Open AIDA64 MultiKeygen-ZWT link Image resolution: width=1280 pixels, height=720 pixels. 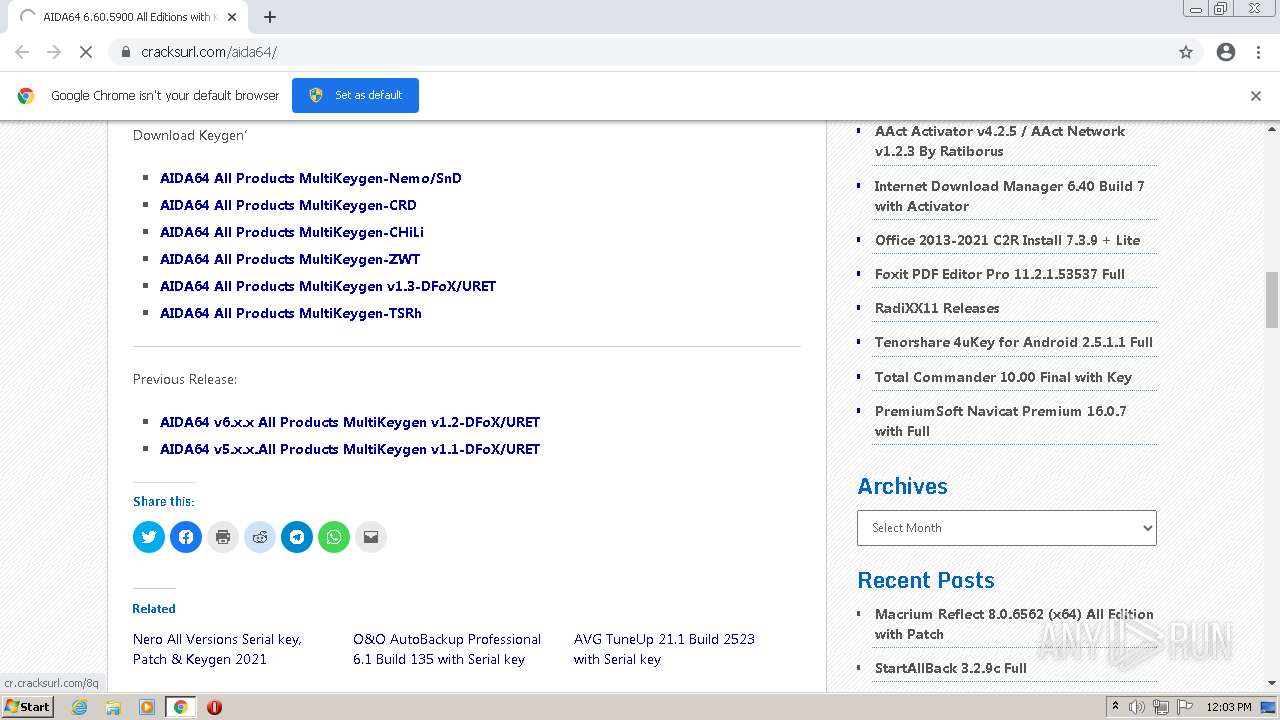pos(290,259)
